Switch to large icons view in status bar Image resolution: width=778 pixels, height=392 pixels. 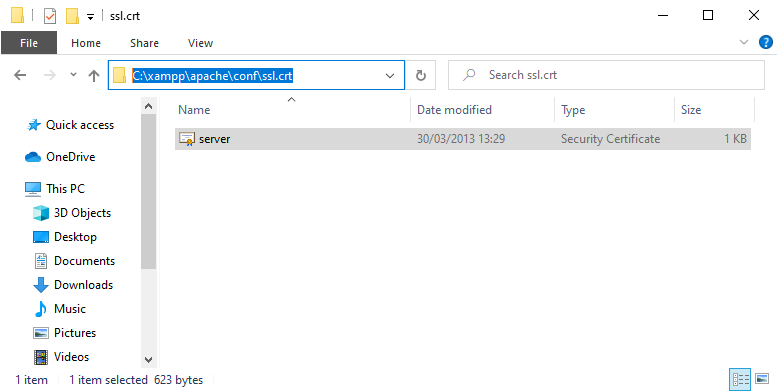point(762,380)
